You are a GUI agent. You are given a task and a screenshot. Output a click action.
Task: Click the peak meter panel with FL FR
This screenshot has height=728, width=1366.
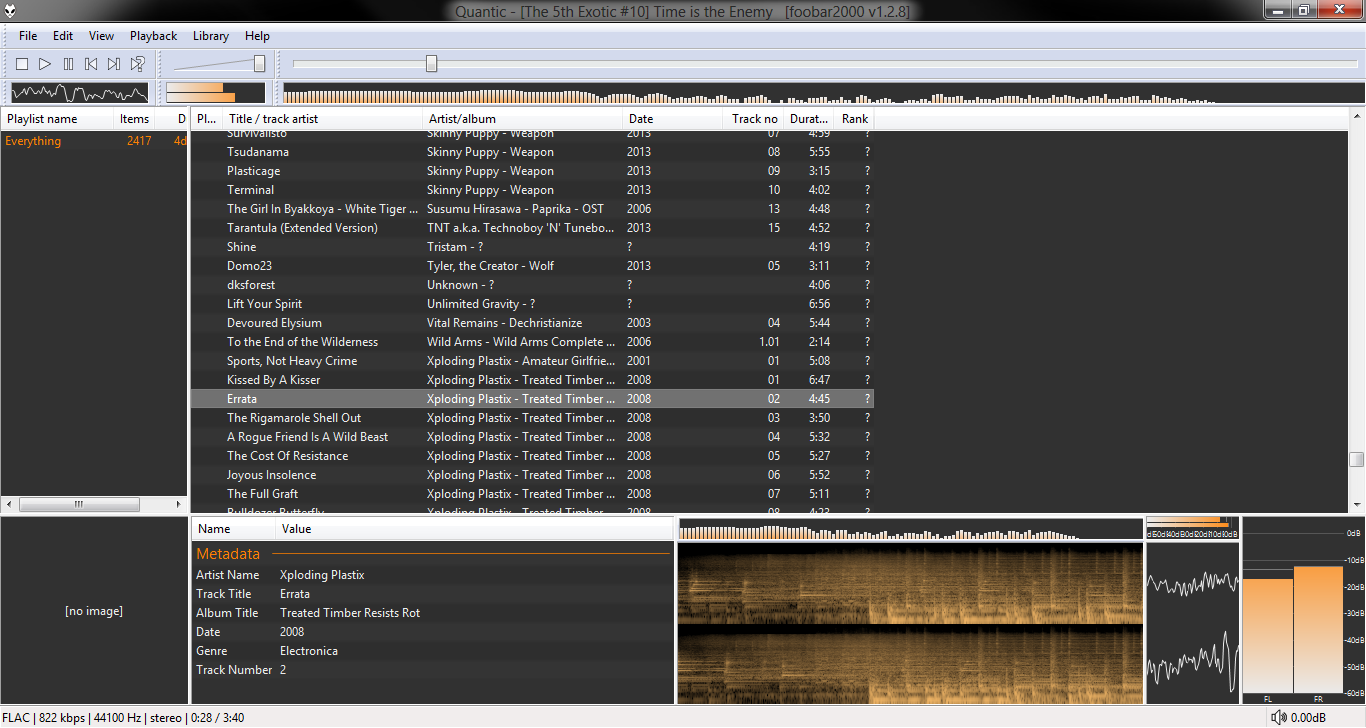tap(1302, 611)
